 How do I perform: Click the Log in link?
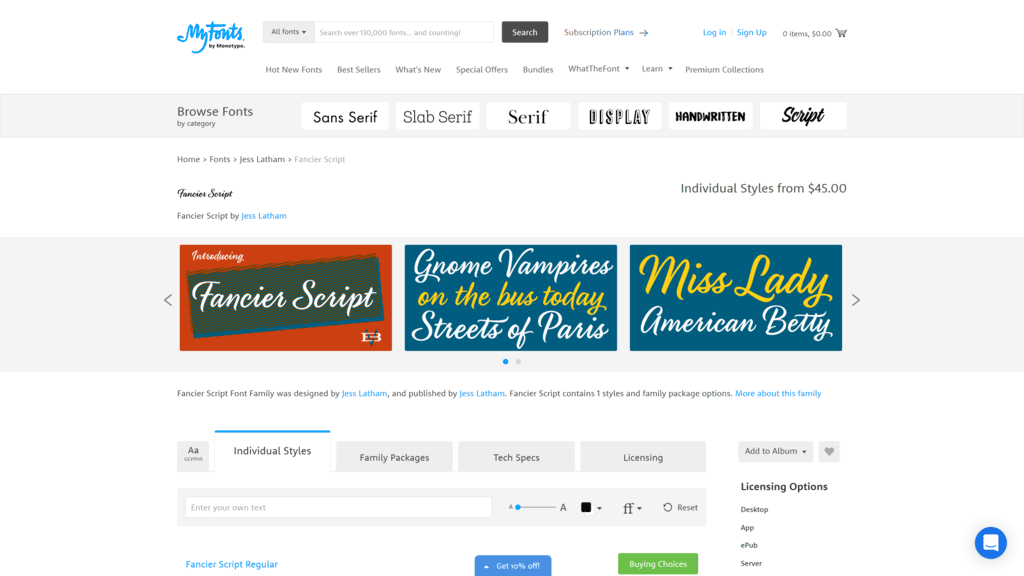(x=714, y=33)
